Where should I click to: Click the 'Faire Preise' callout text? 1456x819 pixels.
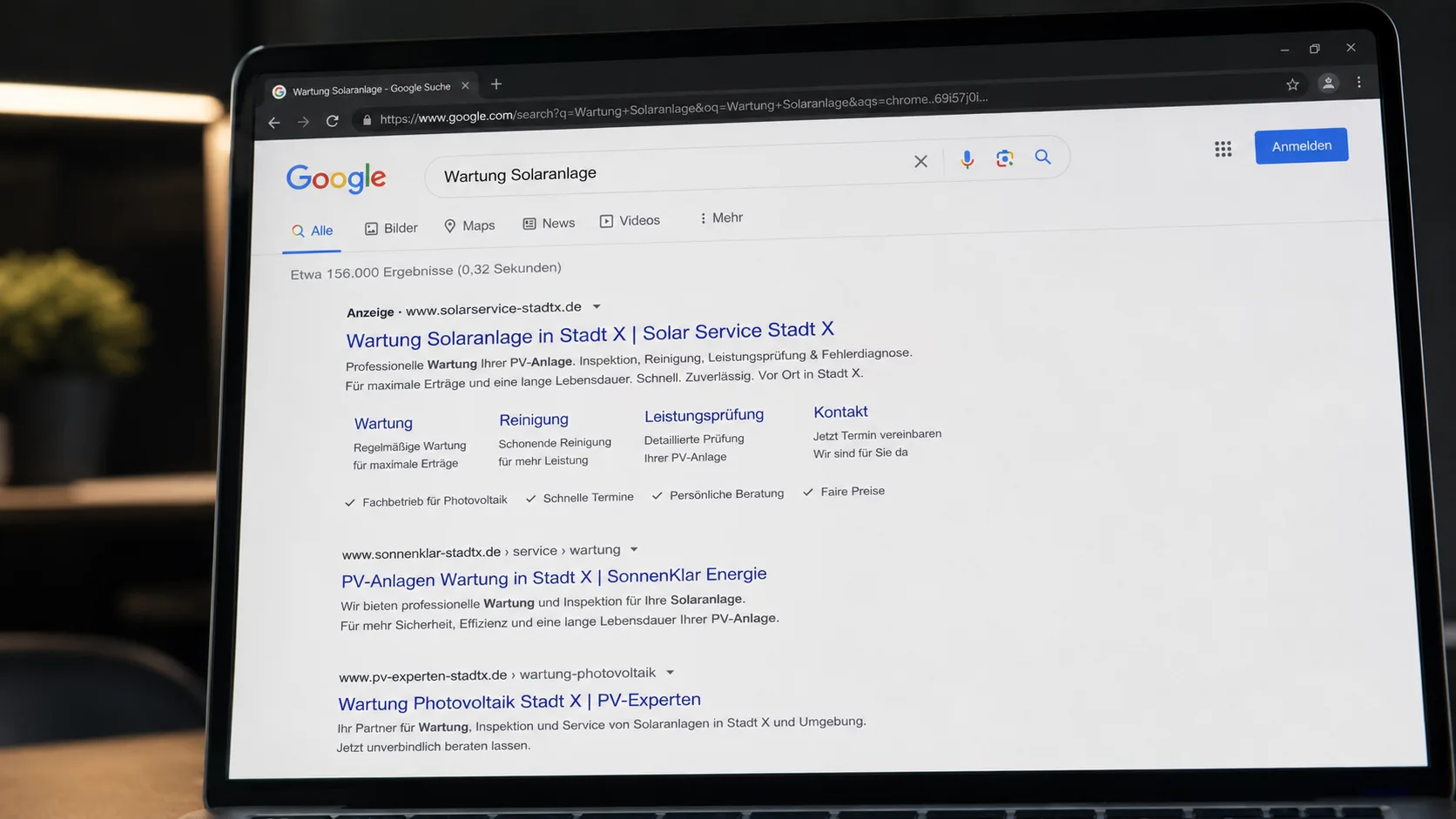tap(853, 492)
